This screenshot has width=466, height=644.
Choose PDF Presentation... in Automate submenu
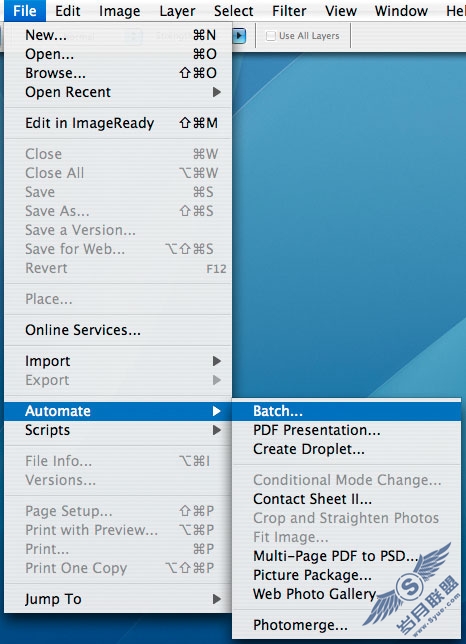tap(347, 430)
